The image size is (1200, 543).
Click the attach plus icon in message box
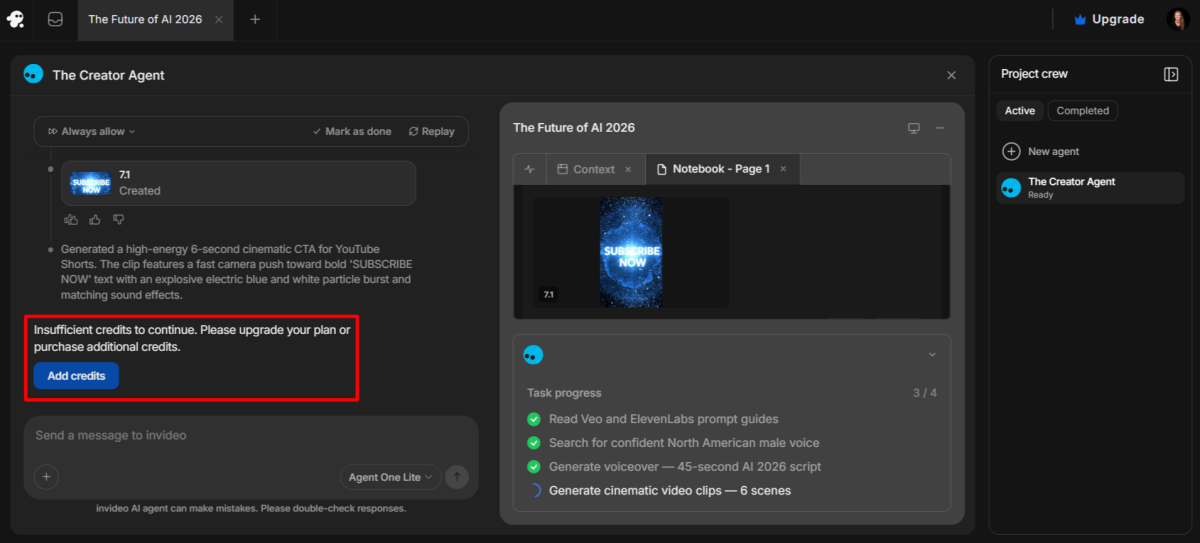(46, 477)
